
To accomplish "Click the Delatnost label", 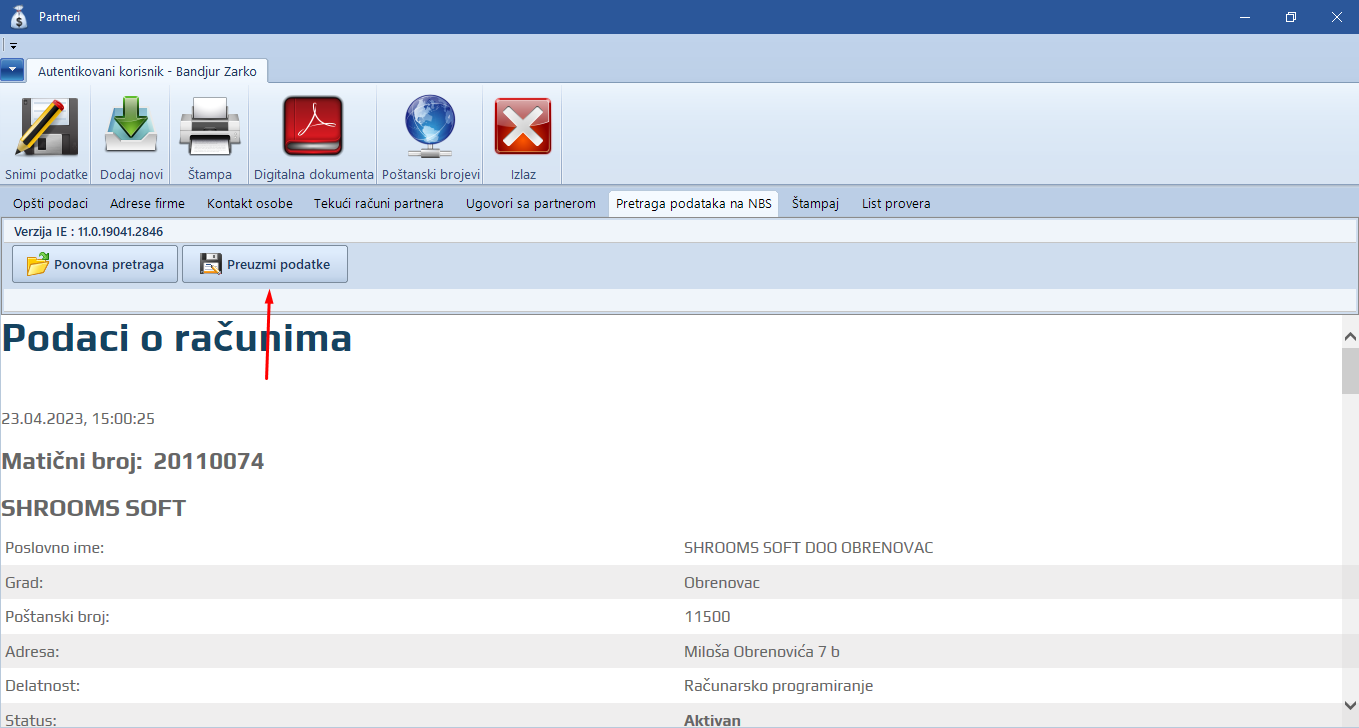I will point(42,686).
